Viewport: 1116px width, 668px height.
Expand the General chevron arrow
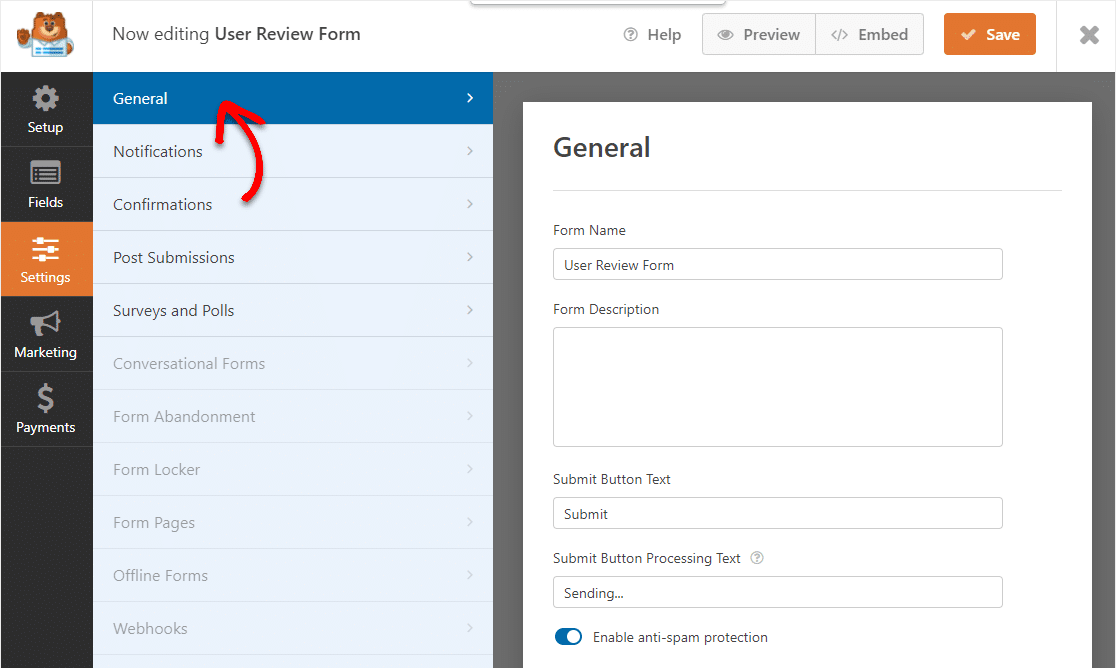pyautogui.click(x=470, y=98)
